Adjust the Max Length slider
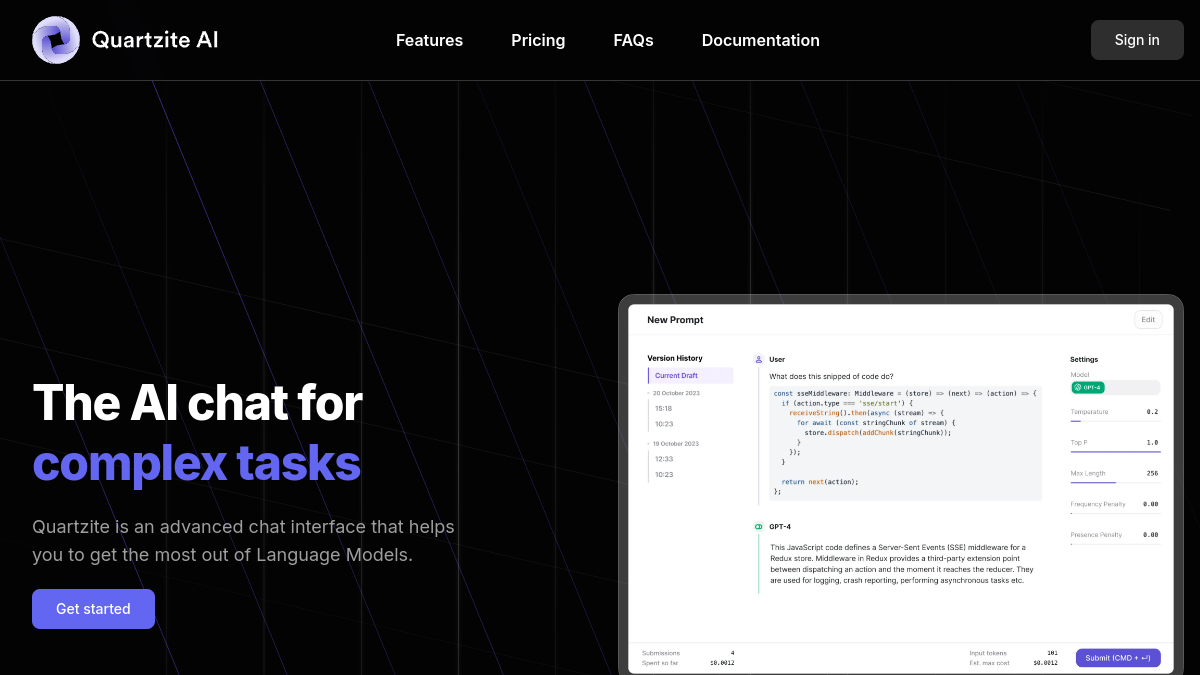This screenshot has height=675, width=1200. 1115,483
